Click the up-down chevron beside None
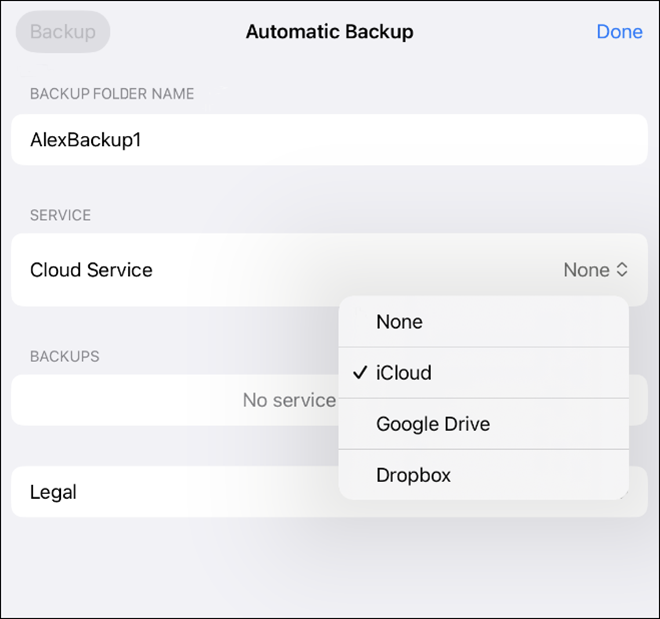Viewport: 660px width, 619px height. (622, 270)
